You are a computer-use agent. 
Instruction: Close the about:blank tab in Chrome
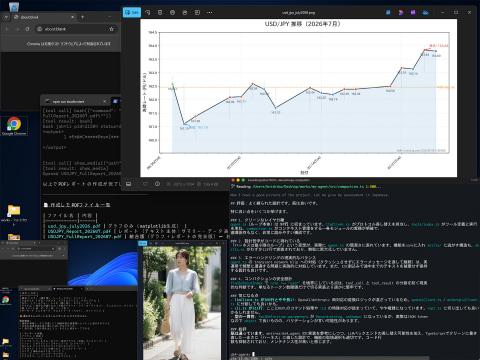click(72, 17)
